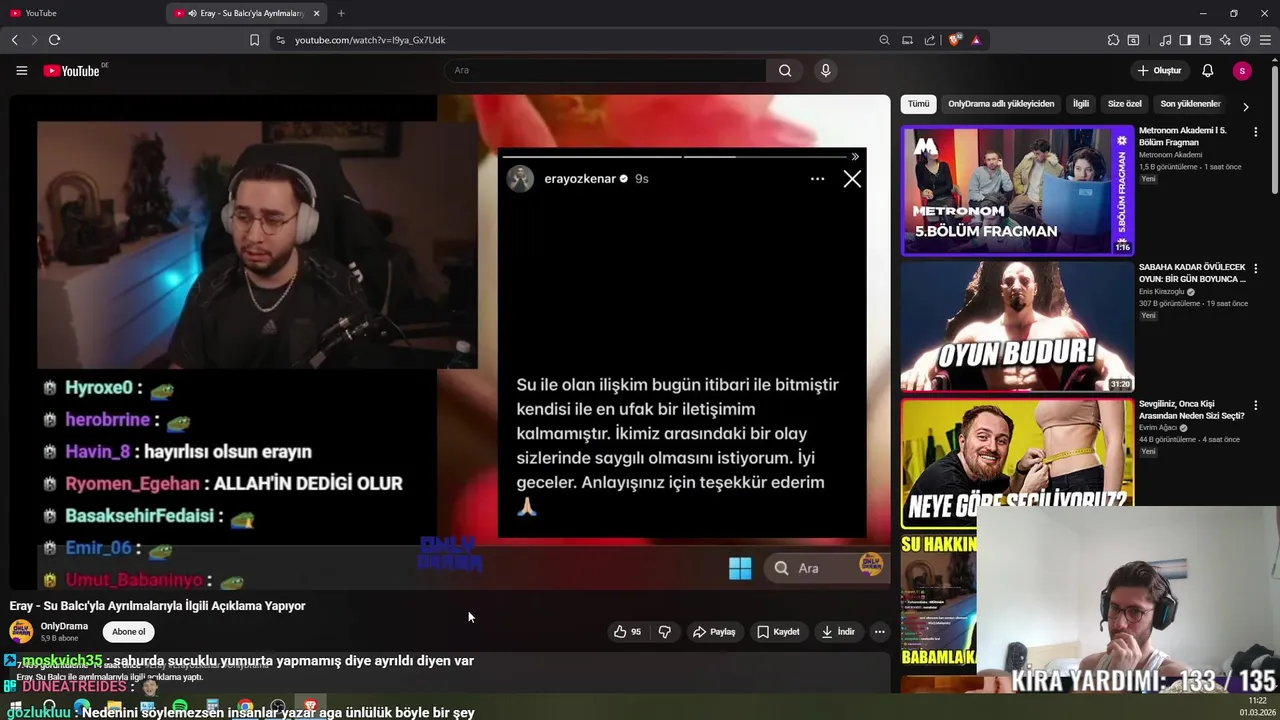Focus the YouTube Ara search field
The image size is (1280, 720).
[x=605, y=70]
